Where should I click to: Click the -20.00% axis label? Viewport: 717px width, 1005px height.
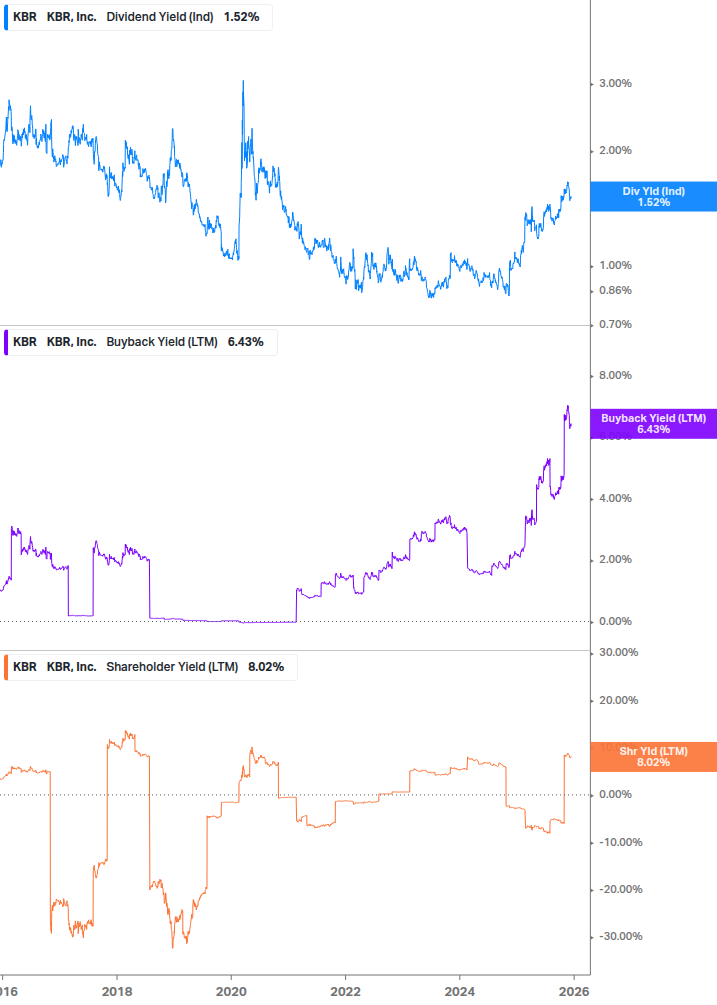point(620,889)
